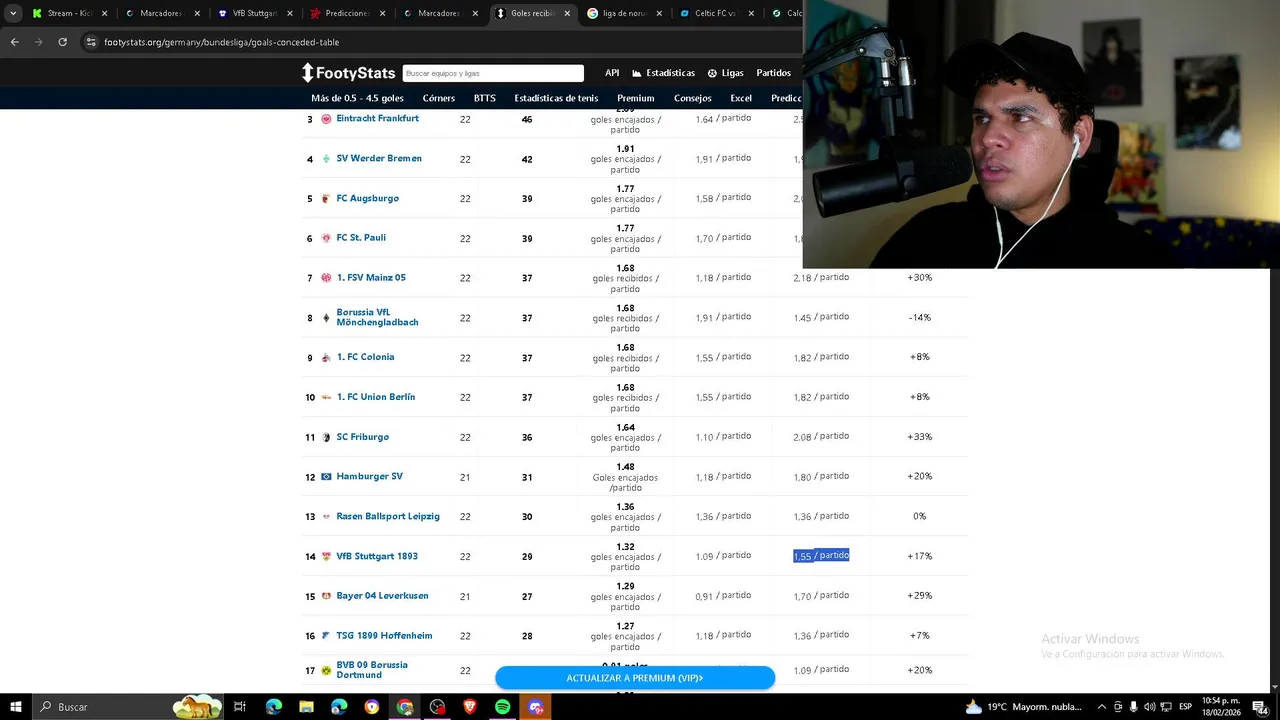Open Spotify from the taskbar
Screen dimensions: 1280x720
(503, 707)
